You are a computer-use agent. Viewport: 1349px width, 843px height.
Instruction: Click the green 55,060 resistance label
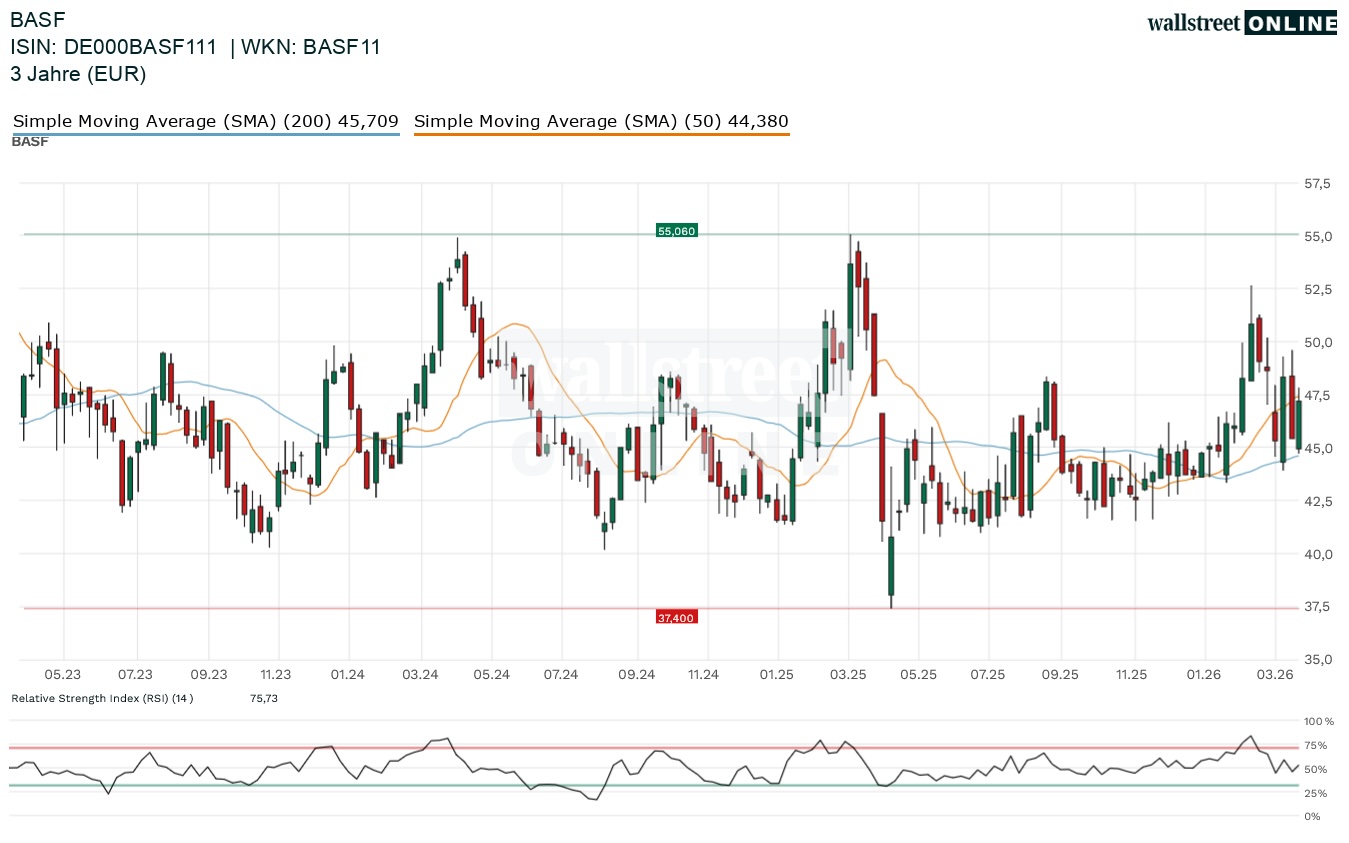click(x=676, y=231)
